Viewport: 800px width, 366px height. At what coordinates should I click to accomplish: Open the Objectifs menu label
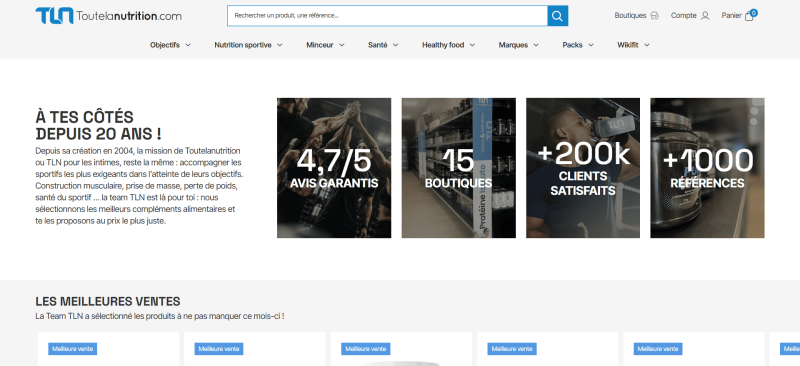tap(165, 45)
